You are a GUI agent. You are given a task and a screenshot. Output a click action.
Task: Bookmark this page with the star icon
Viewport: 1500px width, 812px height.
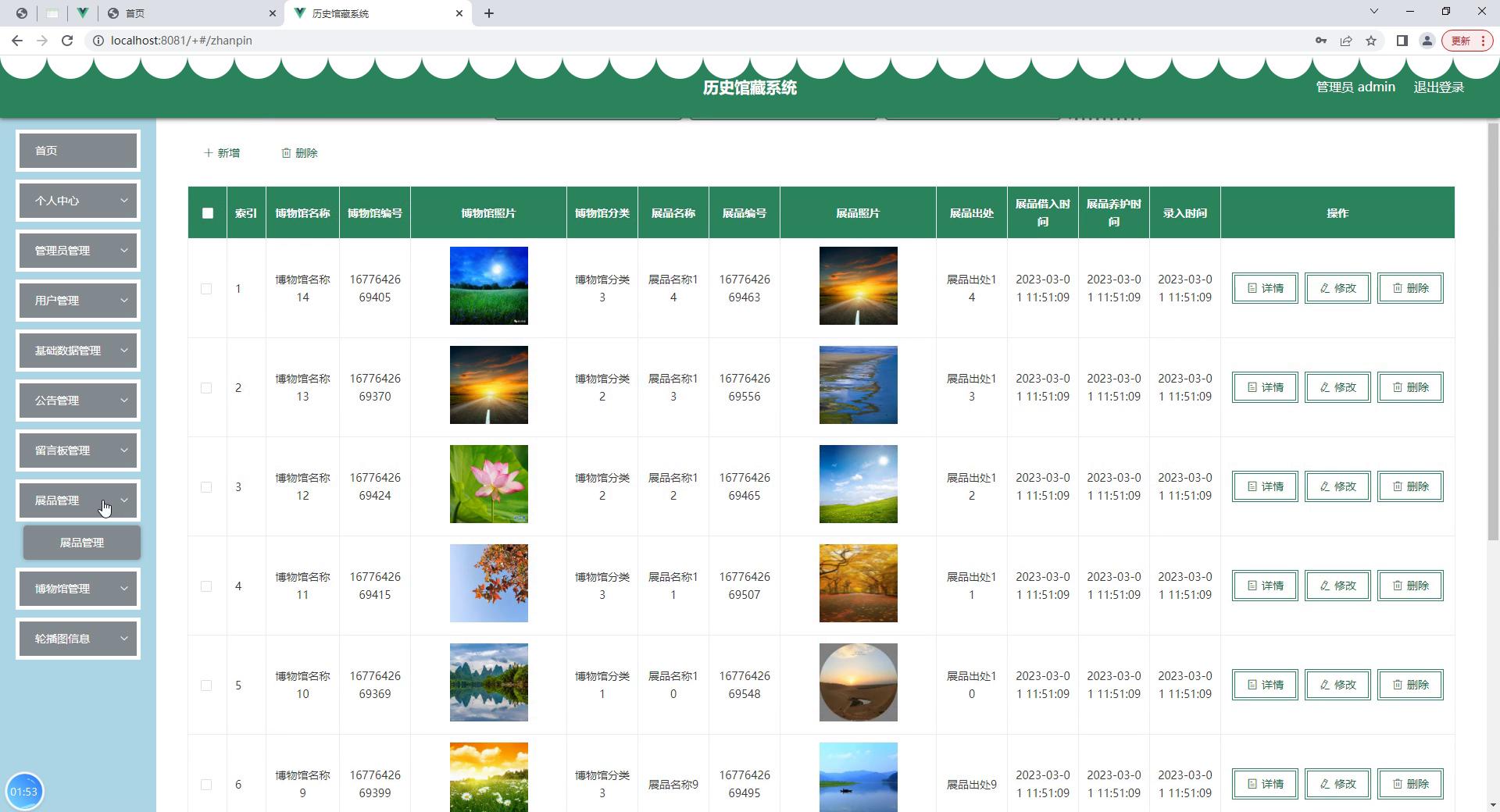coord(1371,41)
